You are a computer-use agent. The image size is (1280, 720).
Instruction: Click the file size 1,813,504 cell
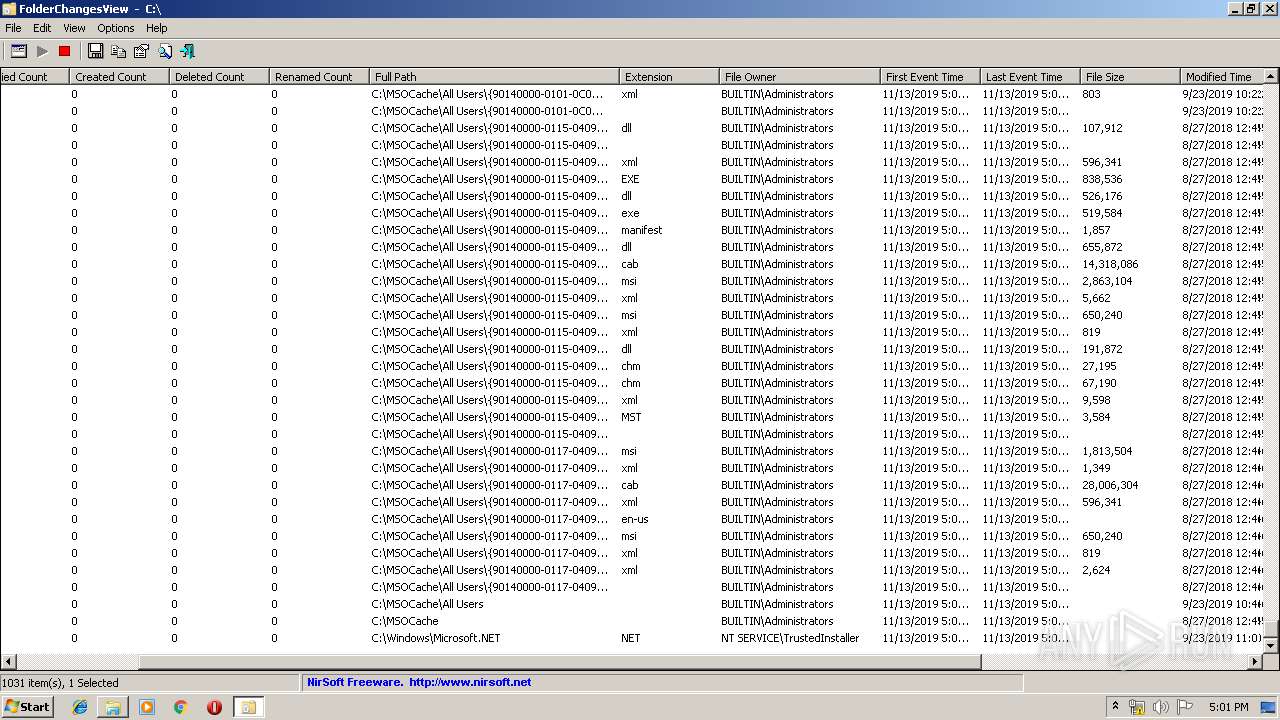click(x=1106, y=451)
